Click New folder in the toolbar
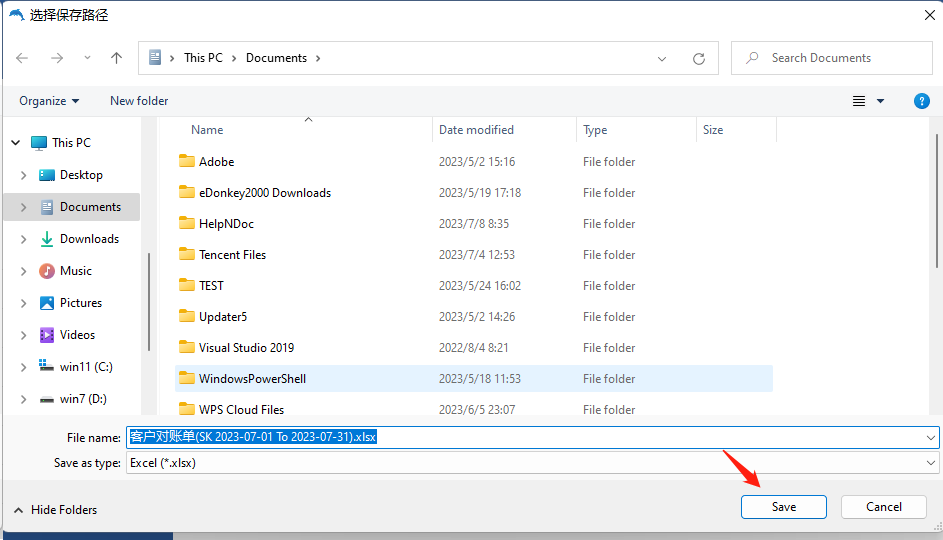 139,101
